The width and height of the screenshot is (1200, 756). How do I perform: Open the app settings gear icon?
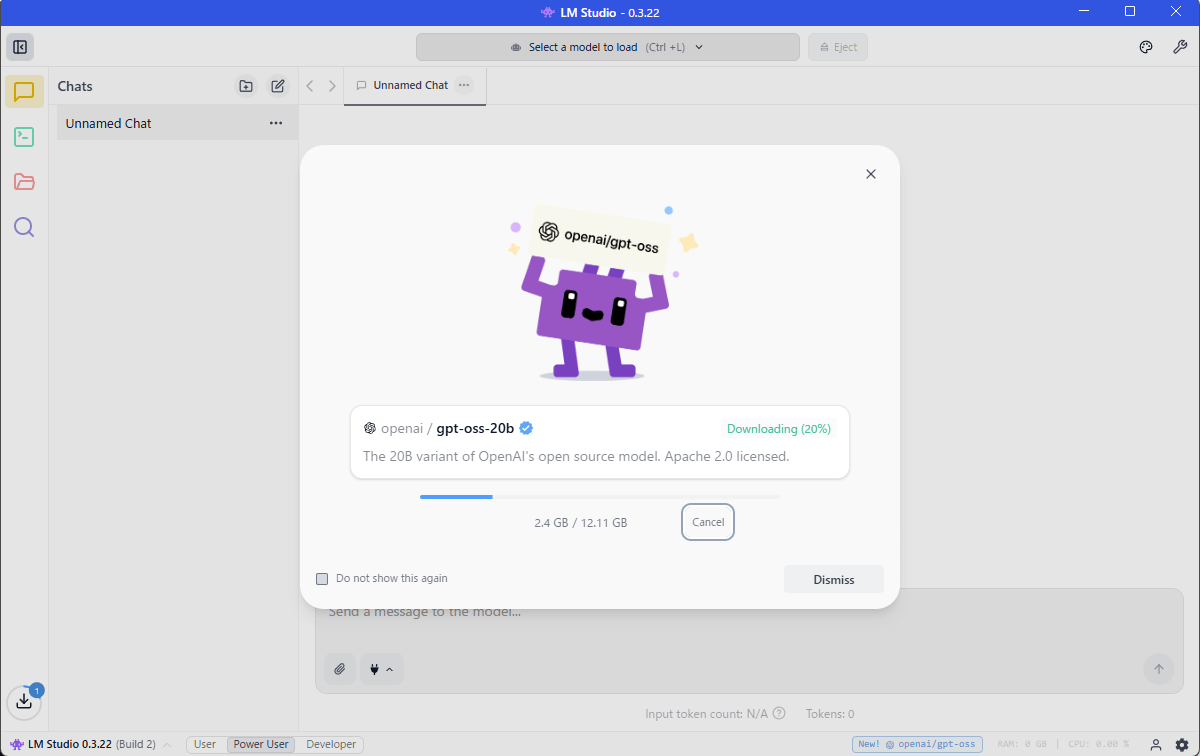[1182, 744]
